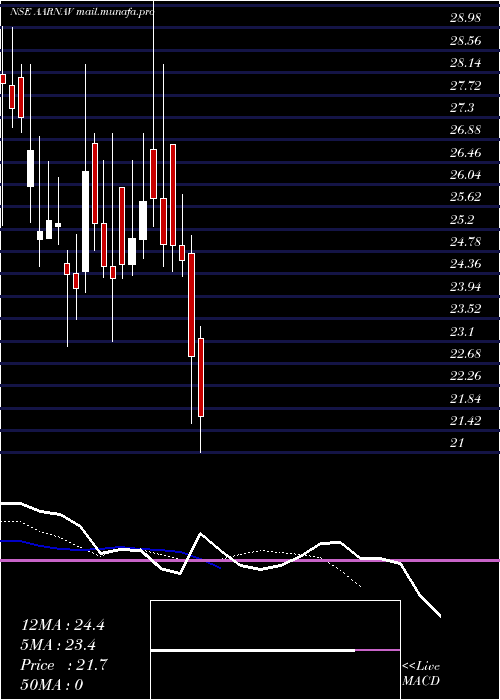Screen dimensions: 500x700
Task: Click the 28.14 price axis label
Action: (465, 63)
